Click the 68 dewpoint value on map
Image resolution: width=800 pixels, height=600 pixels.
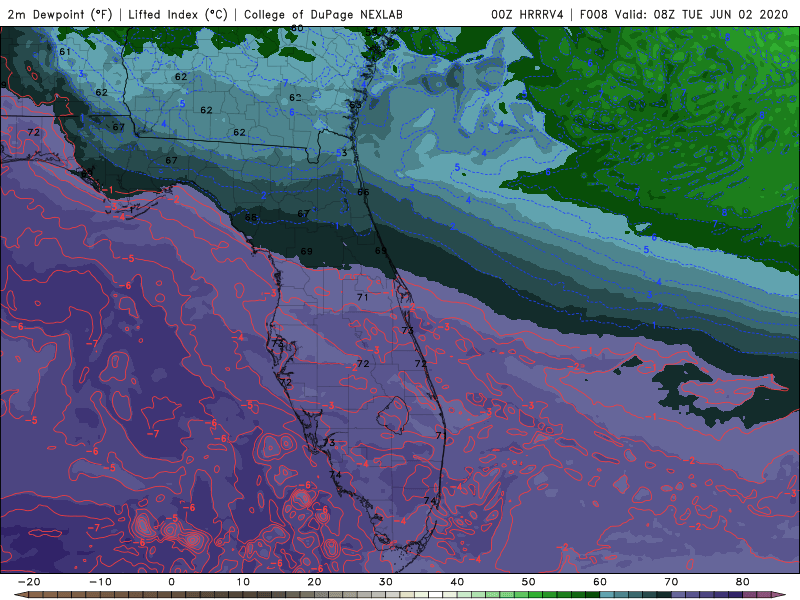pos(251,217)
